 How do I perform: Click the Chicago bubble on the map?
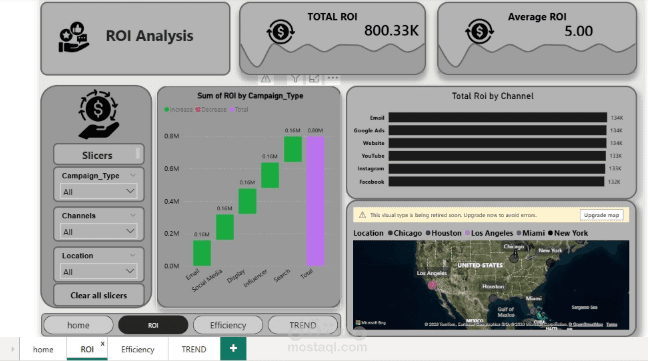[x=515, y=257]
